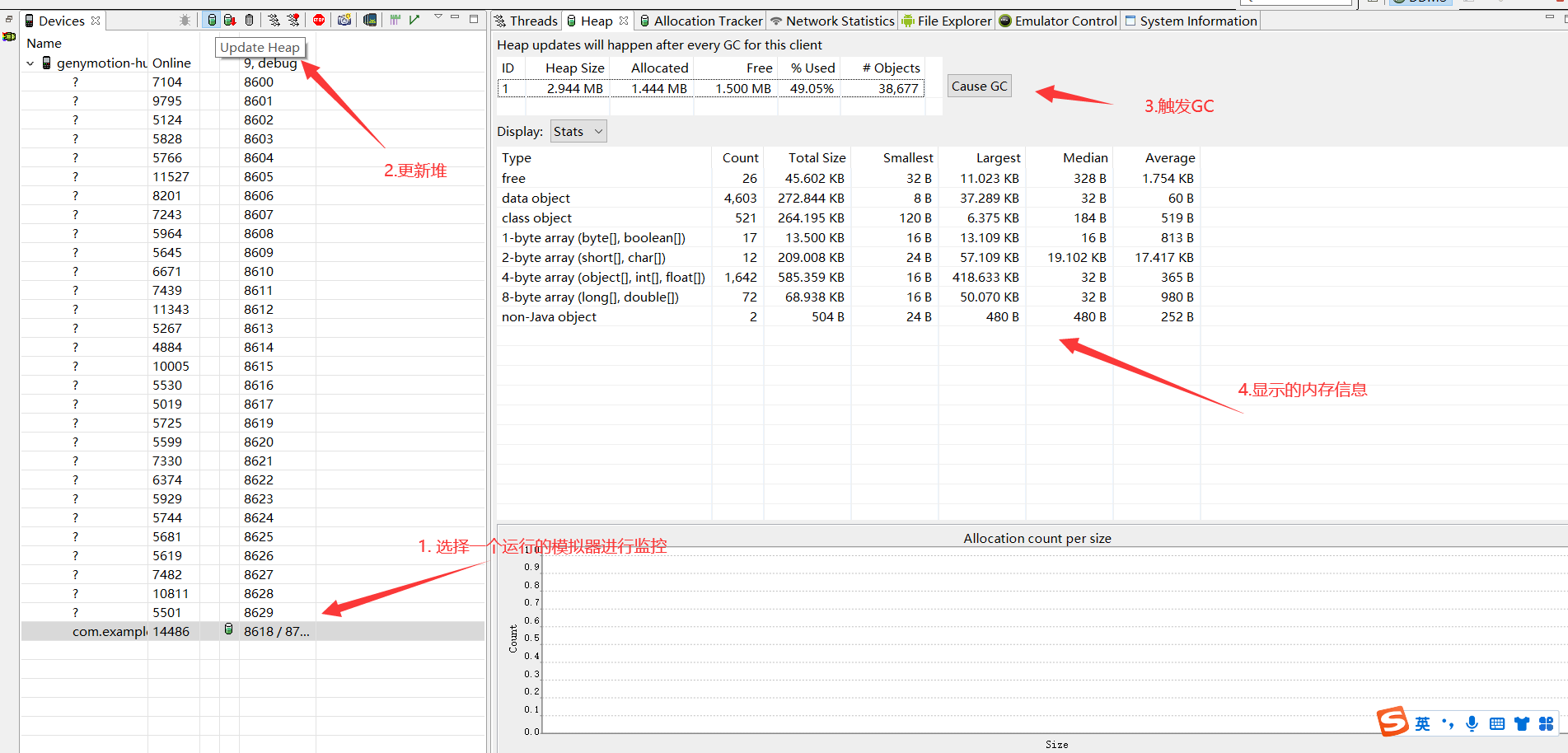
Task: Switch to the Threads tab
Action: click(x=527, y=21)
